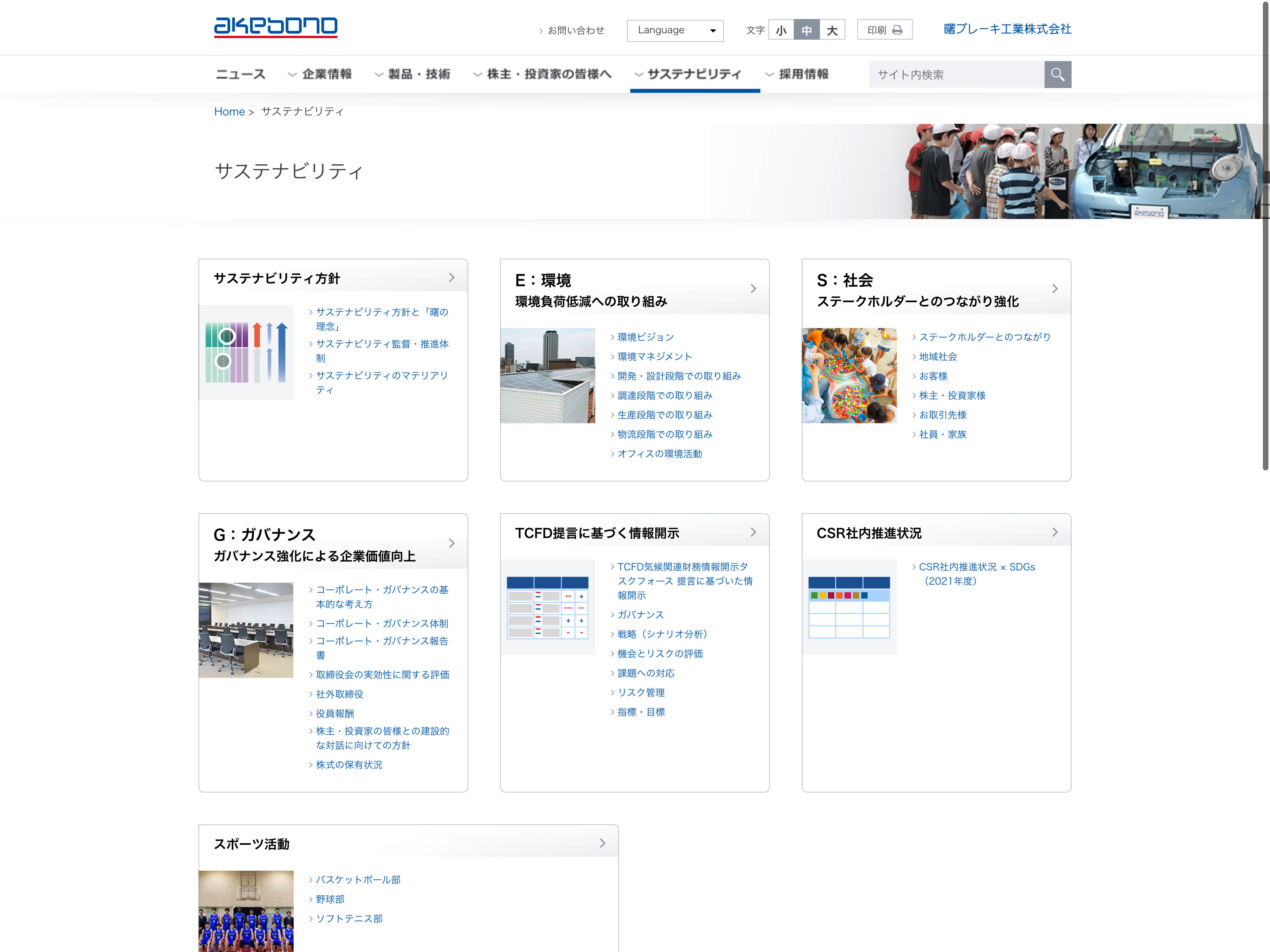The height and width of the screenshot is (952, 1270).
Task: Click arrow icon on スポーツ活動 card header
Action: (602, 843)
